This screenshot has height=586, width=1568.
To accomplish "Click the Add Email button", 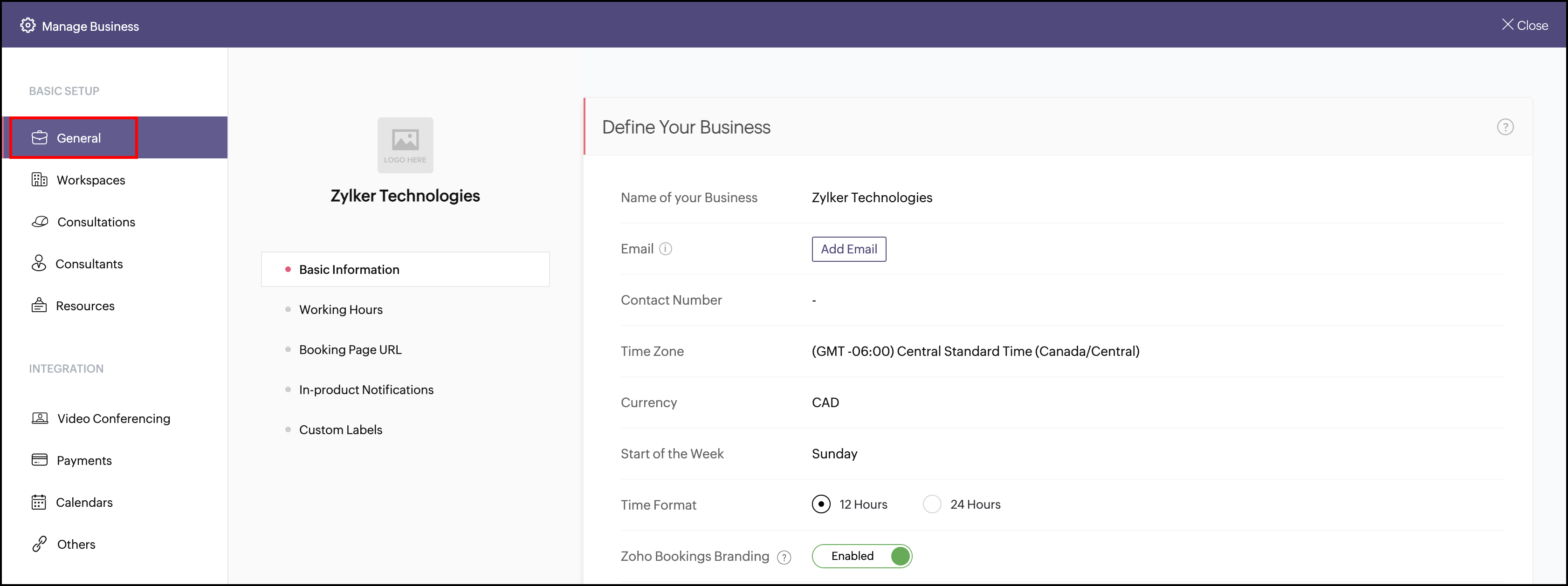I will pyautogui.click(x=848, y=249).
